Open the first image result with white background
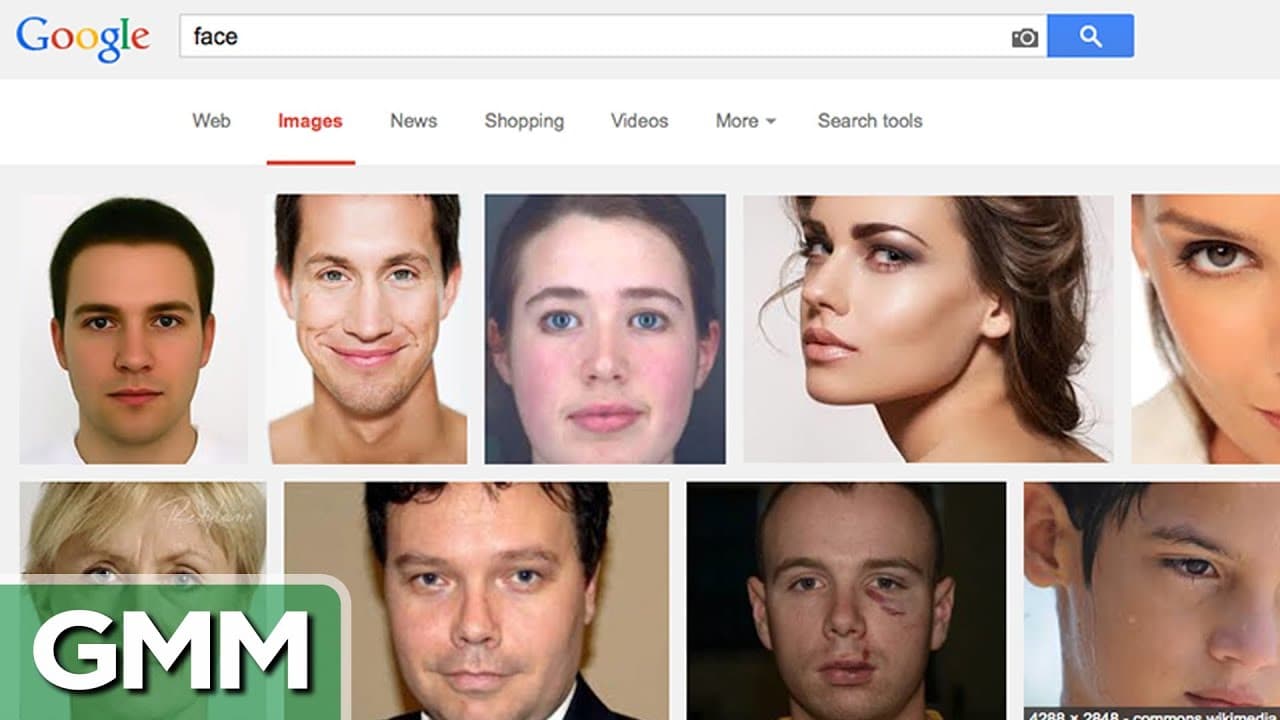The height and width of the screenshot is (720, 1280). tap(134, 329)
